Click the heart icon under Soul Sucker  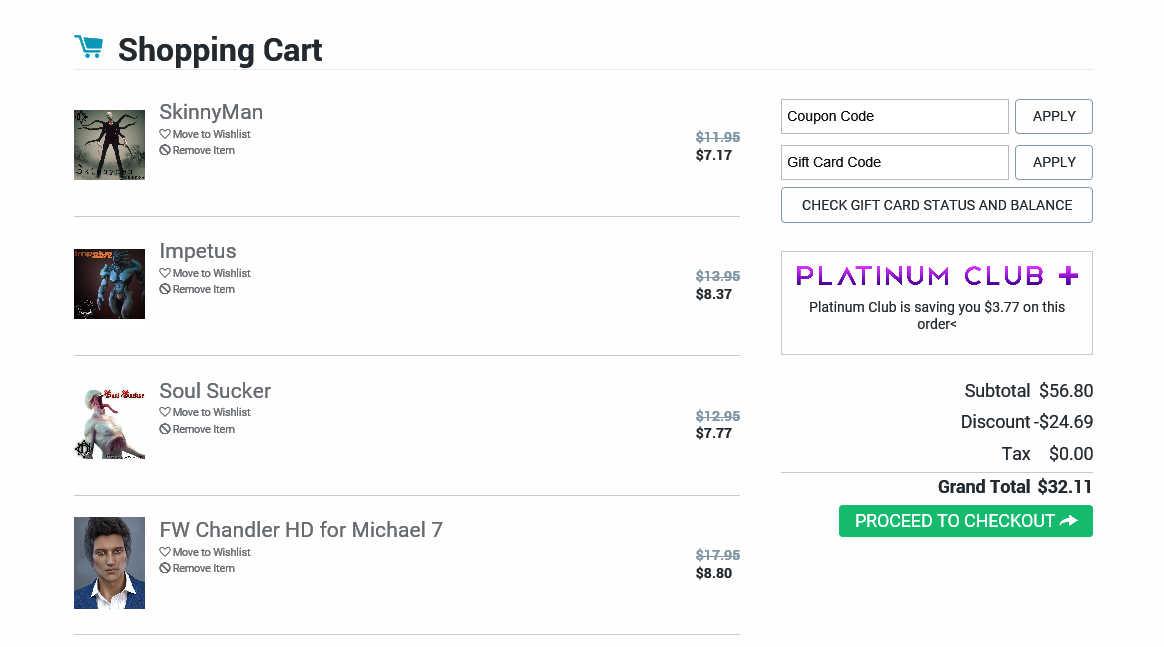point(165,412)
